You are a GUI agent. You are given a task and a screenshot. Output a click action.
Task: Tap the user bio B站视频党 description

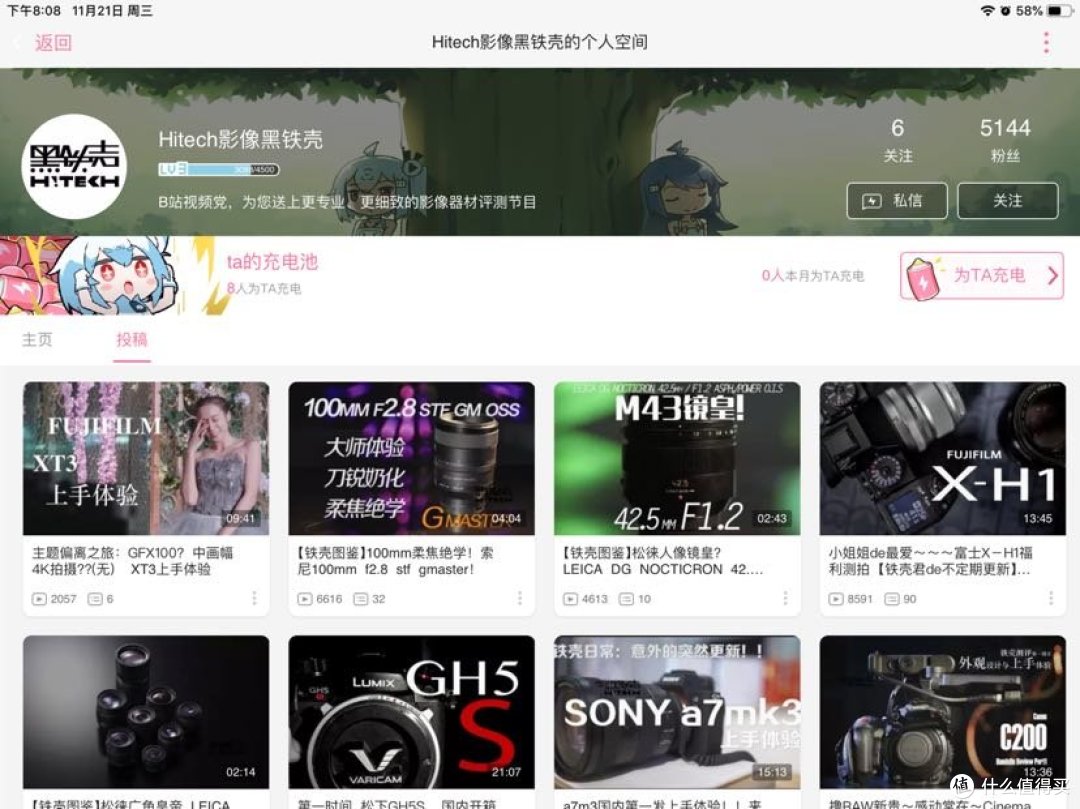click(x=347, y=202)
